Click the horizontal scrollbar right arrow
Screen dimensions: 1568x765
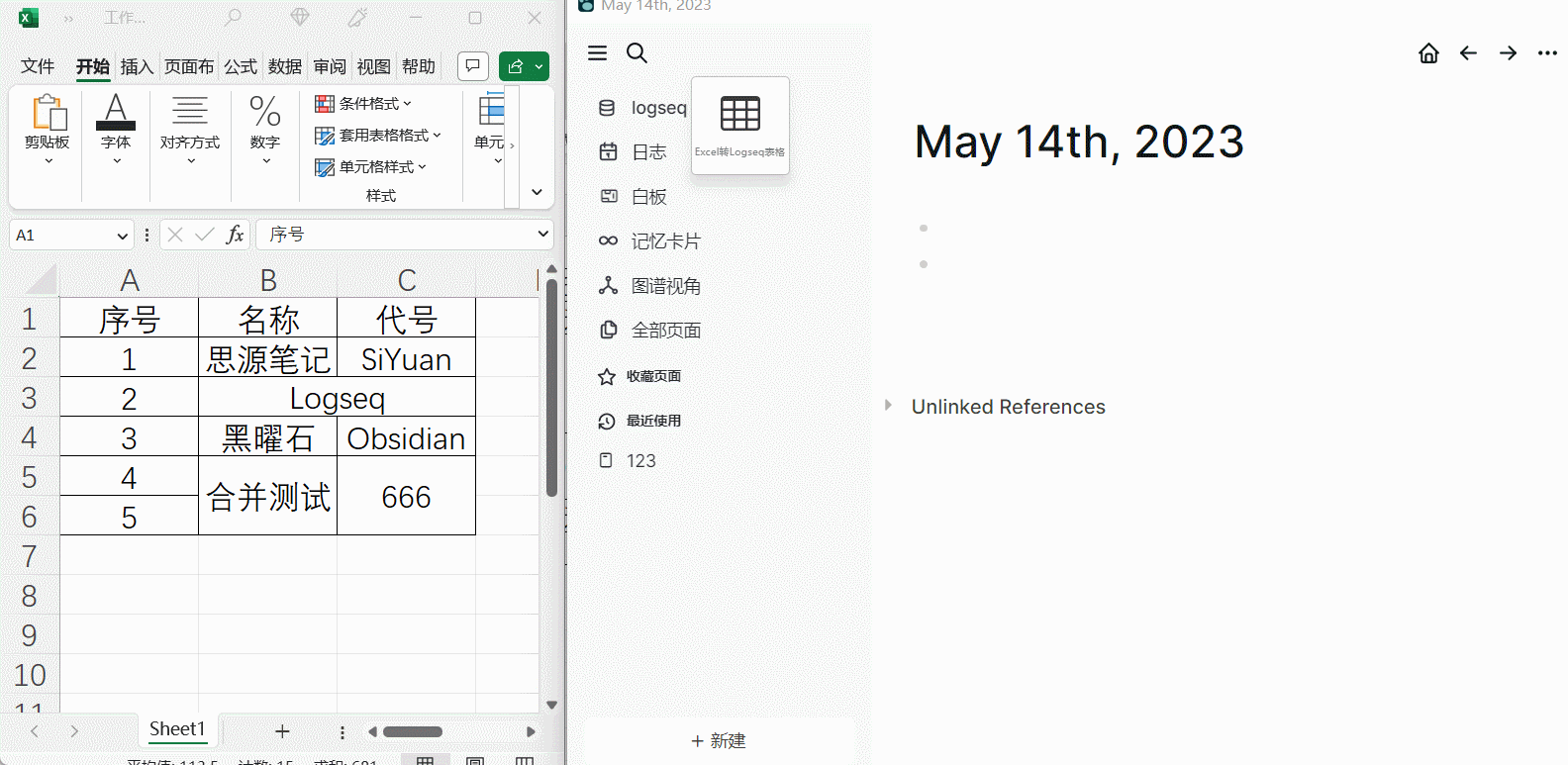coord(531,732)
